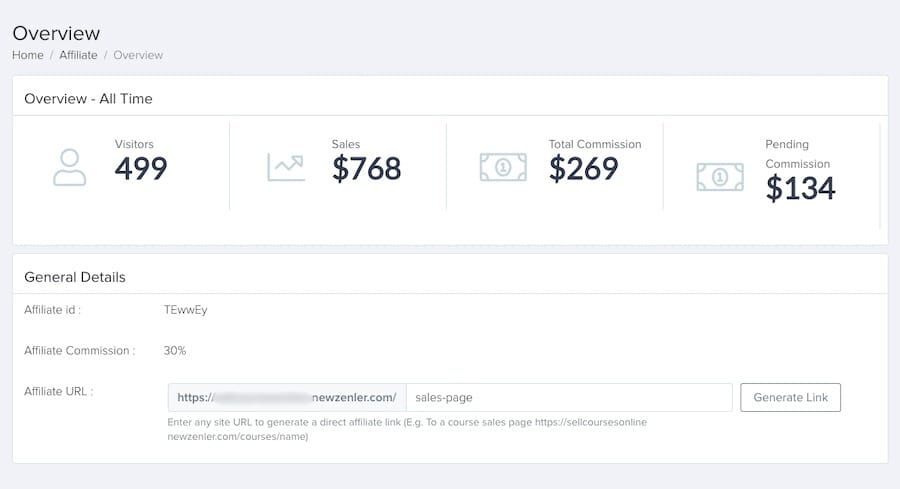Click the Total Commission money icon
Viewport: 900px width, 489px height.
click(x=503, y=167)
